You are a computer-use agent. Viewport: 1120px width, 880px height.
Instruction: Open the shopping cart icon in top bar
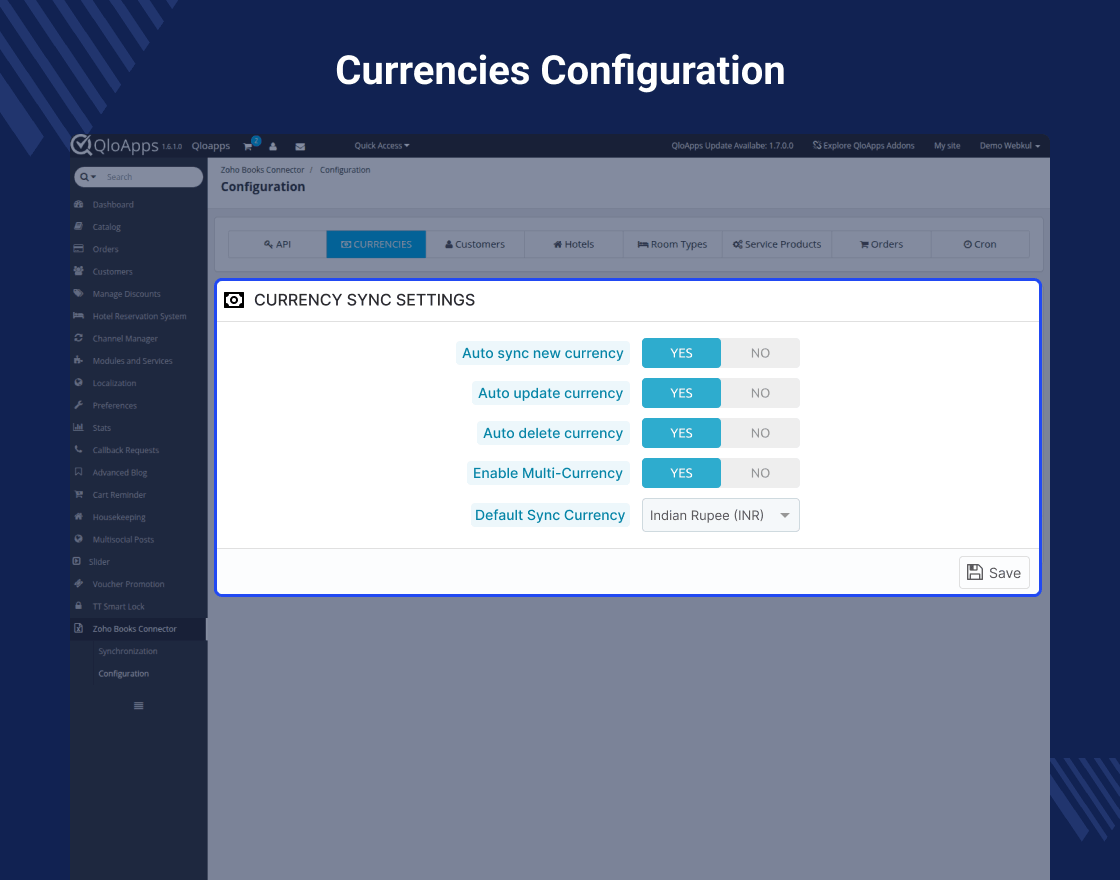[248, 146]
